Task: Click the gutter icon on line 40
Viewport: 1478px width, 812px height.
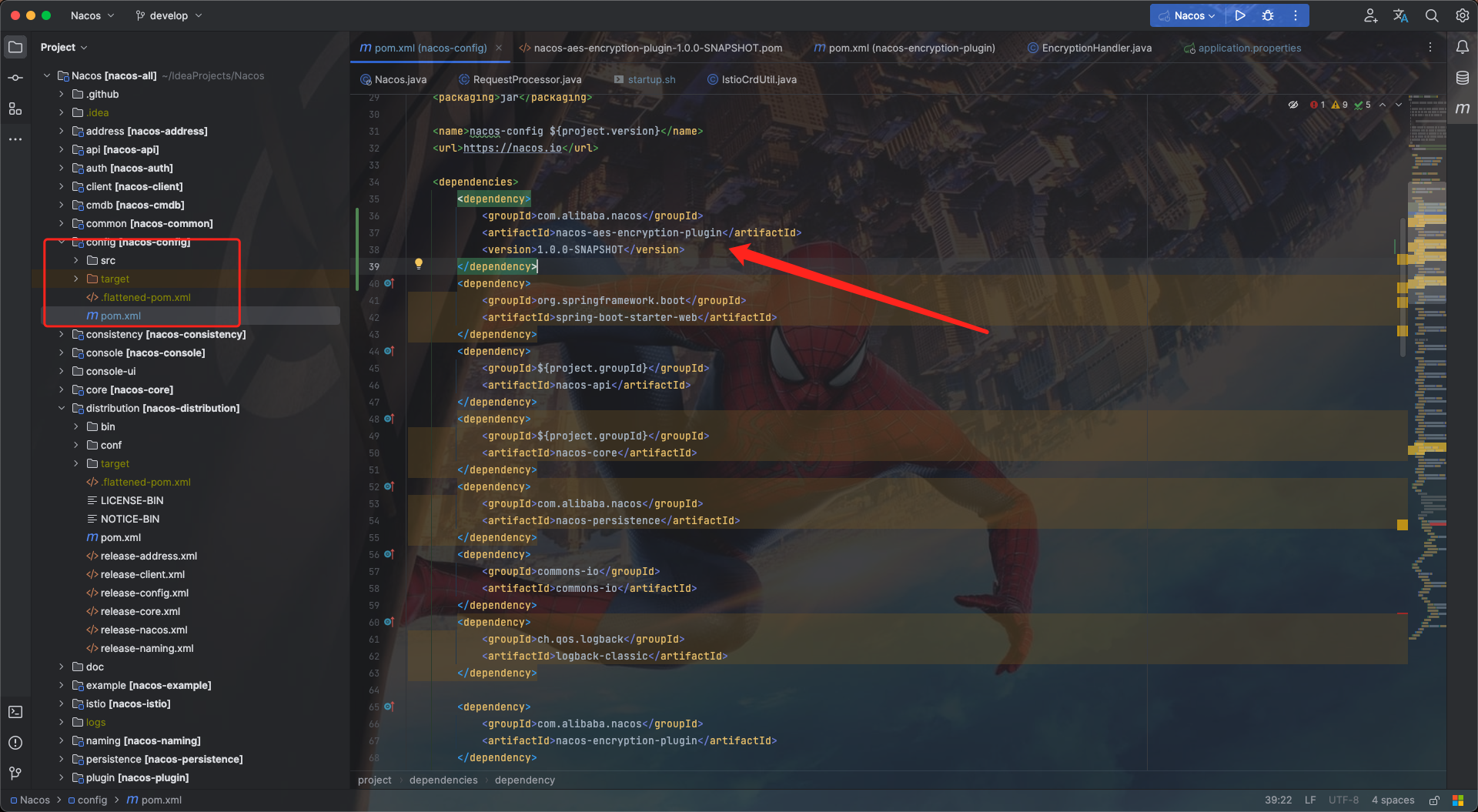Action: coord(389,283)
